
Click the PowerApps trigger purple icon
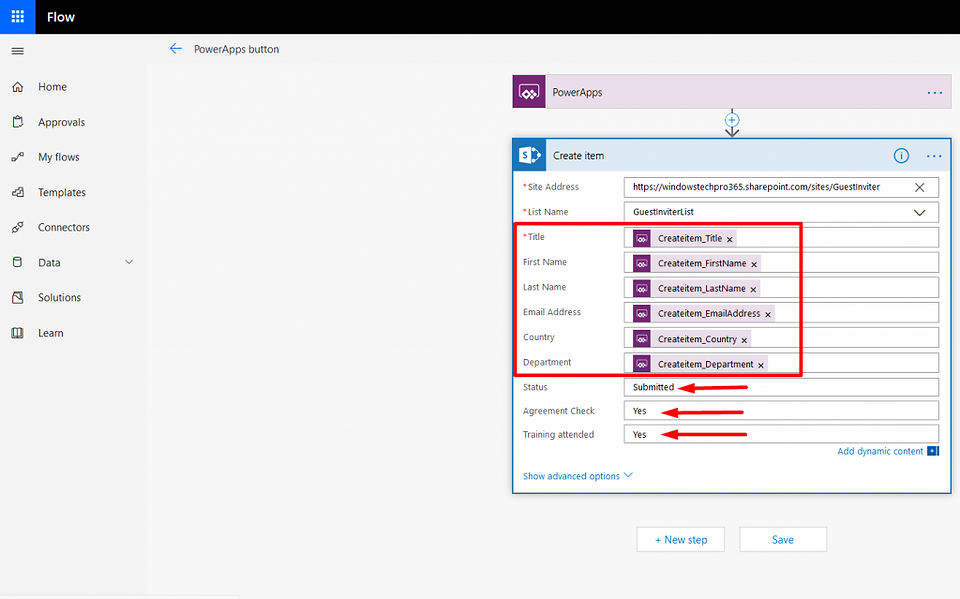pyautogui.click(x=529, y=92)
